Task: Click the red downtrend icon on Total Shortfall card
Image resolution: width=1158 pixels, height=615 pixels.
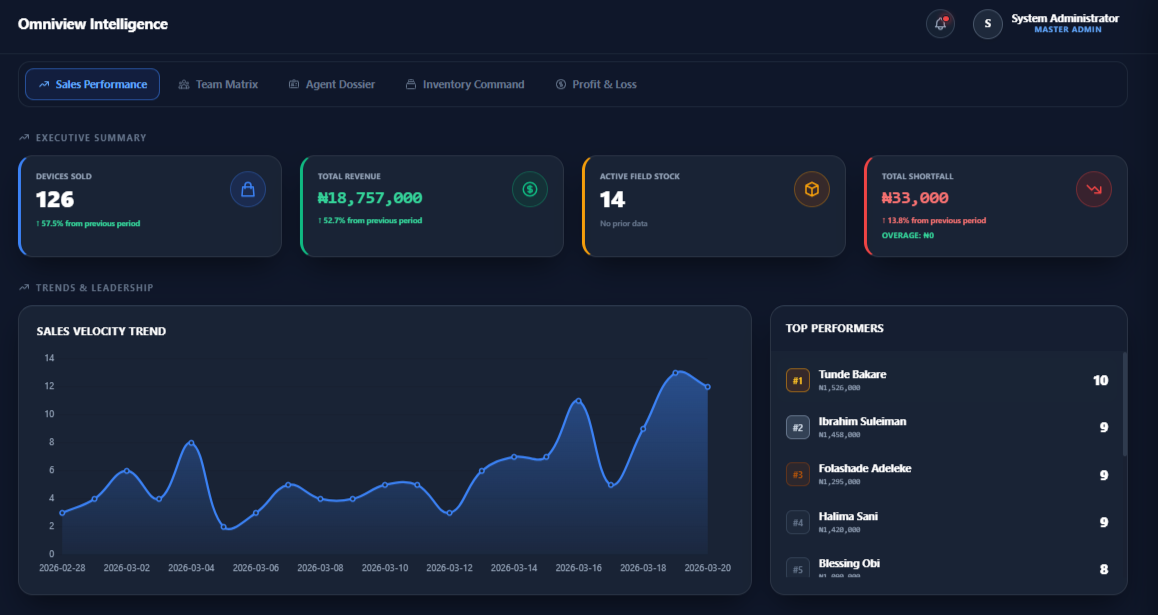Action: pyautogui.click(x=1094, y=189)
